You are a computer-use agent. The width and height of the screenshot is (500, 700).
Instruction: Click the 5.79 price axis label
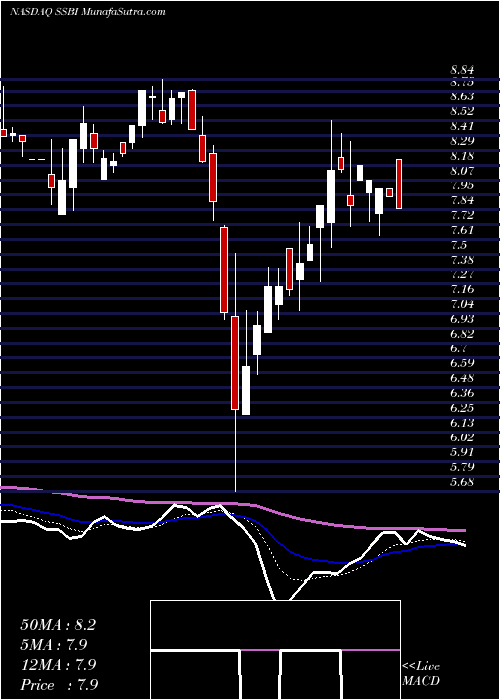pyautogui.click(x=462, y=467)
